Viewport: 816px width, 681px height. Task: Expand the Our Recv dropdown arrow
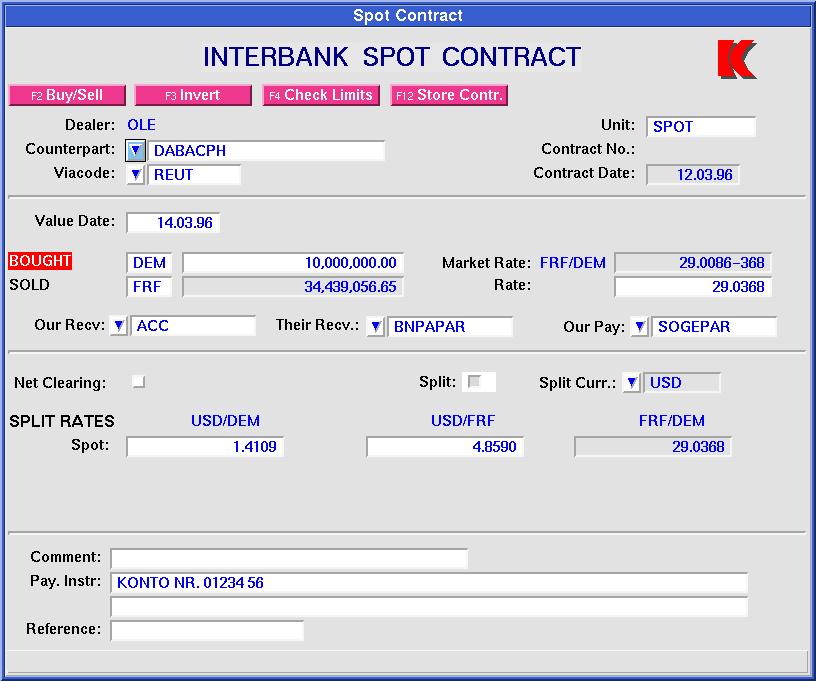(x=119, y=326)
